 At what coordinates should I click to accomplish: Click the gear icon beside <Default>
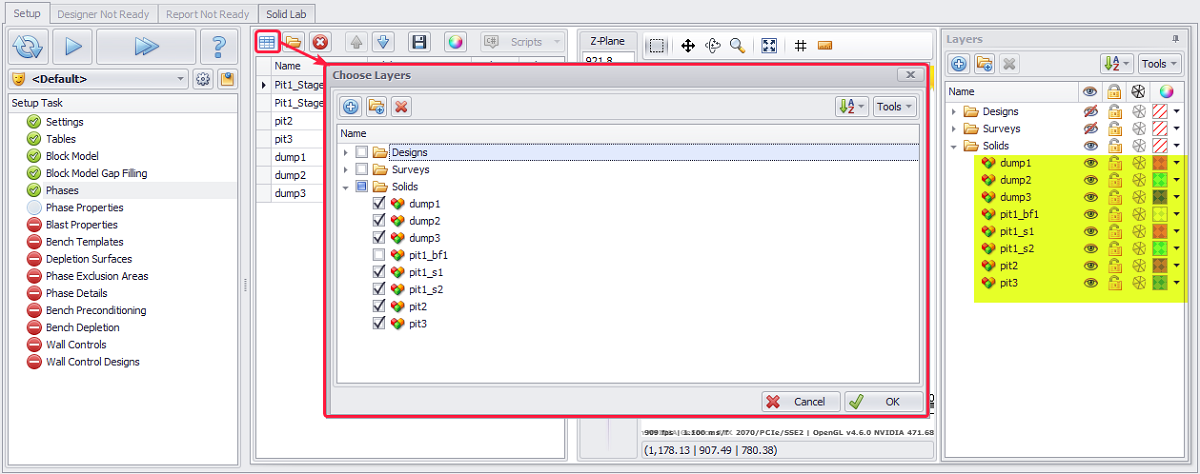204,79
